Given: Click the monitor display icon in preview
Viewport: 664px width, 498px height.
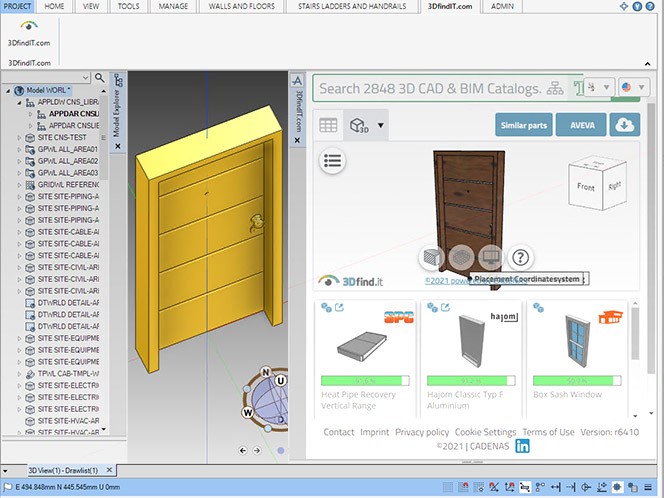Looking at the screenshot, I should tap(491, 257).
